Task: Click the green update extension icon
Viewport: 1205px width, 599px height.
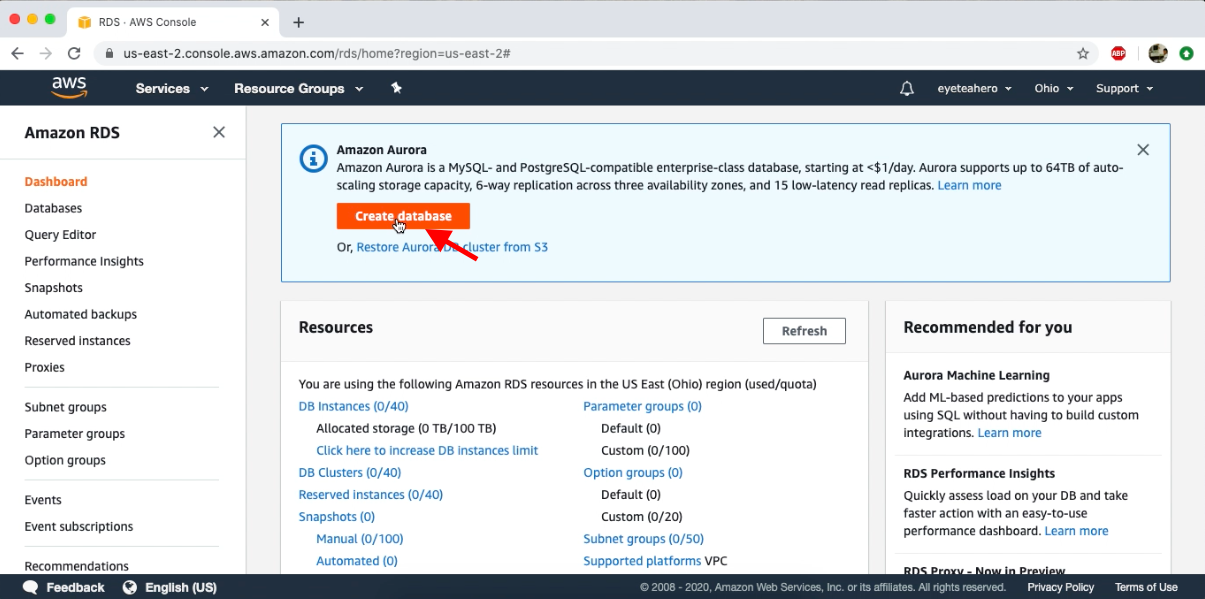Action: pyautogui.click(x=1186, y=53)
